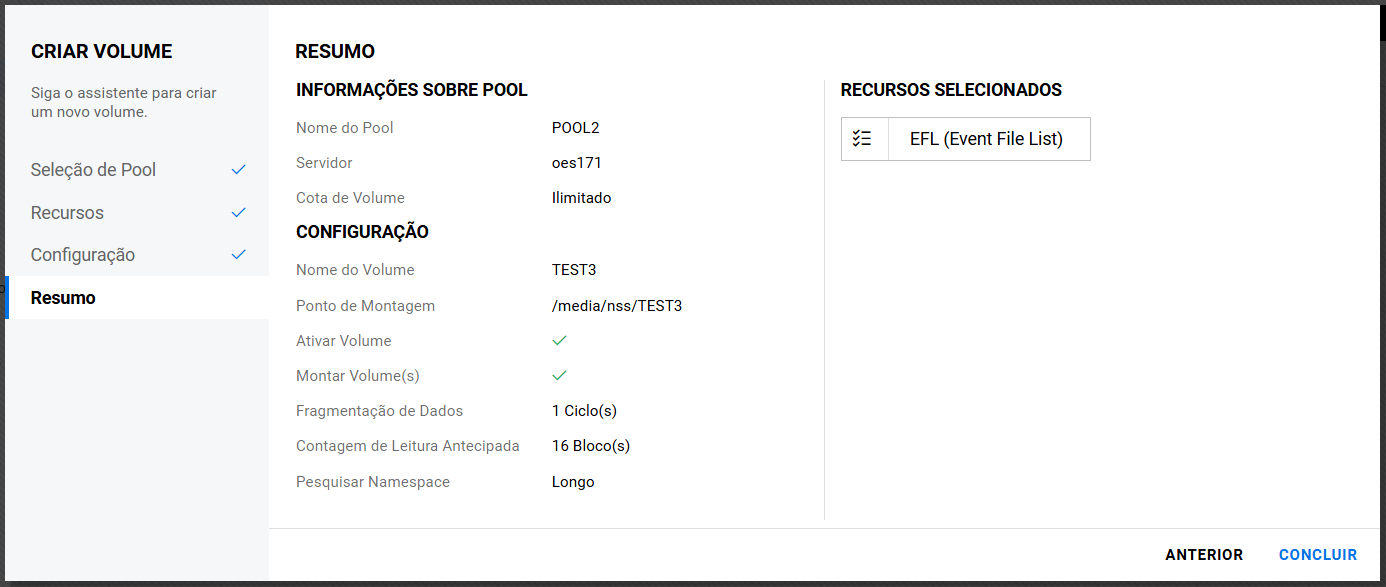
Task: Click the oes171 server value
Action: (577, 163)
